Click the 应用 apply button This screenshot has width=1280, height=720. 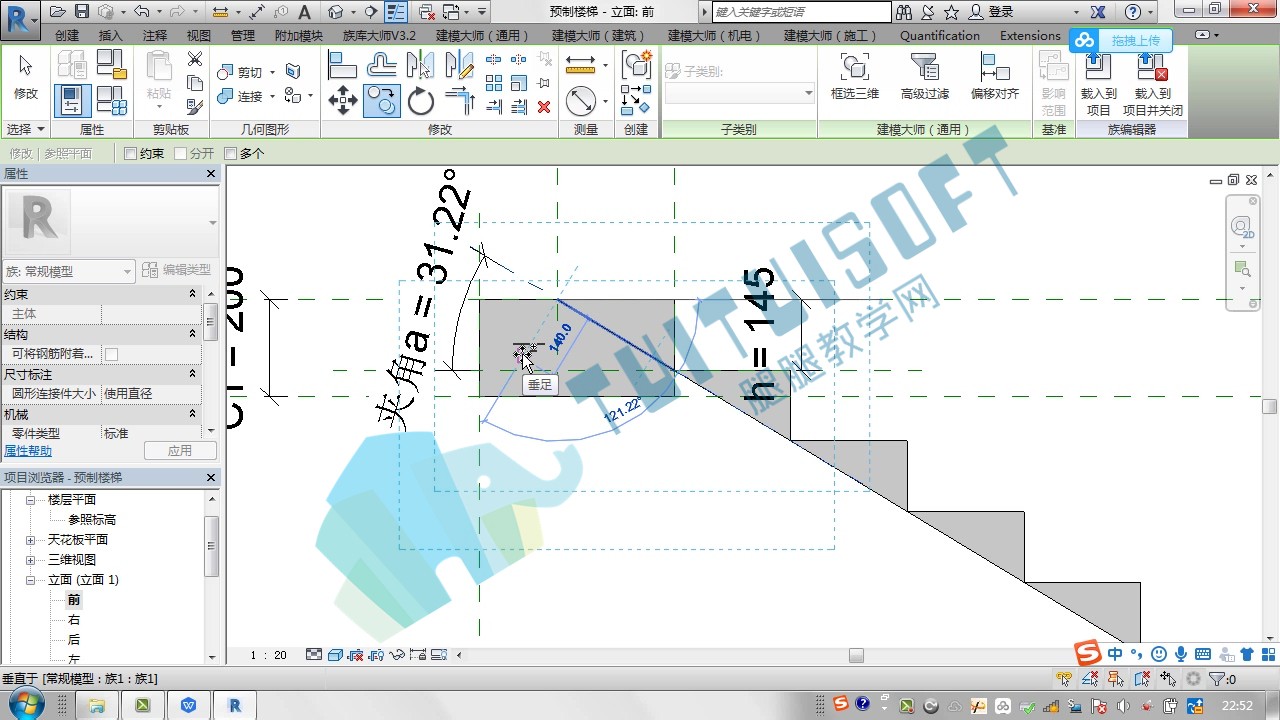[180, 451]
